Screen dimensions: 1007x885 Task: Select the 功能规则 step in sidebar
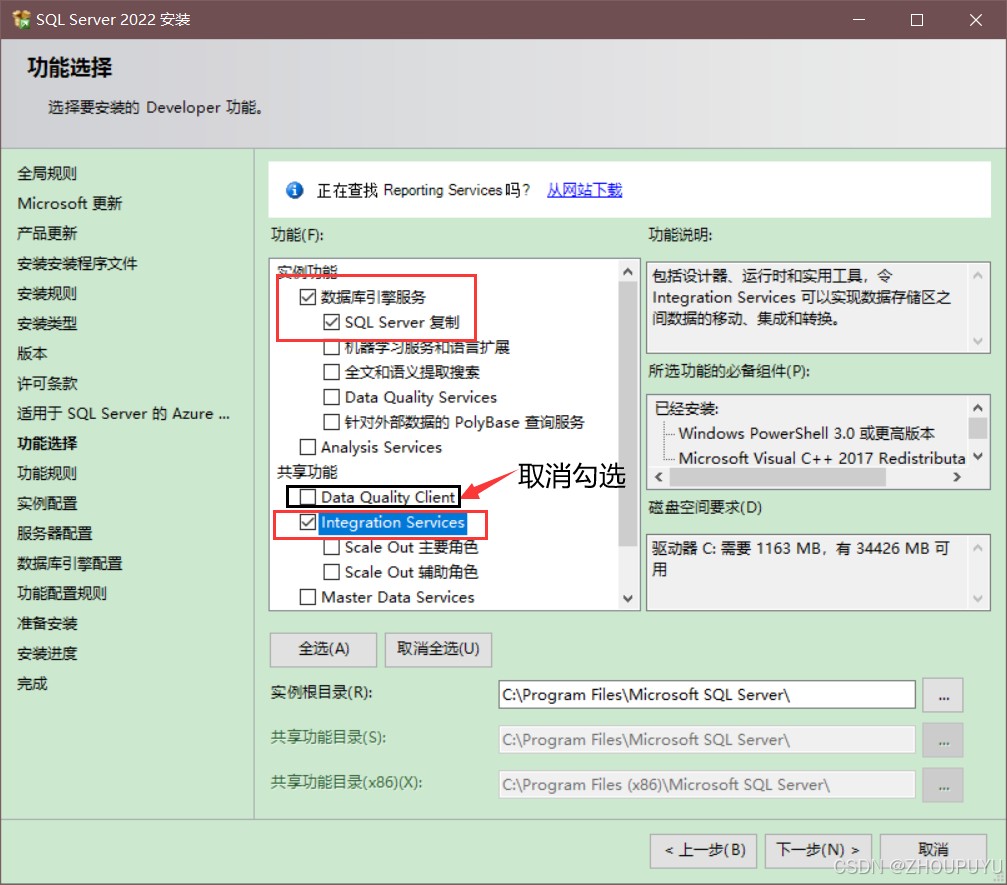pos(47,473)
